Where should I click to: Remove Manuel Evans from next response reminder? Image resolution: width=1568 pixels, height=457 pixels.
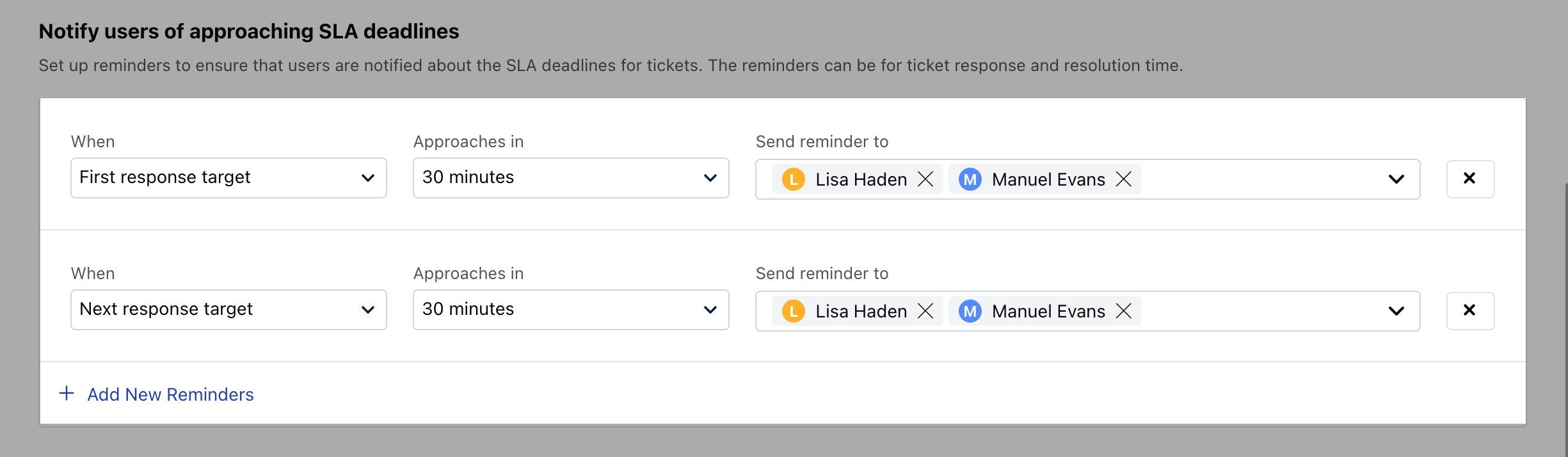[x=1124, y=311]
